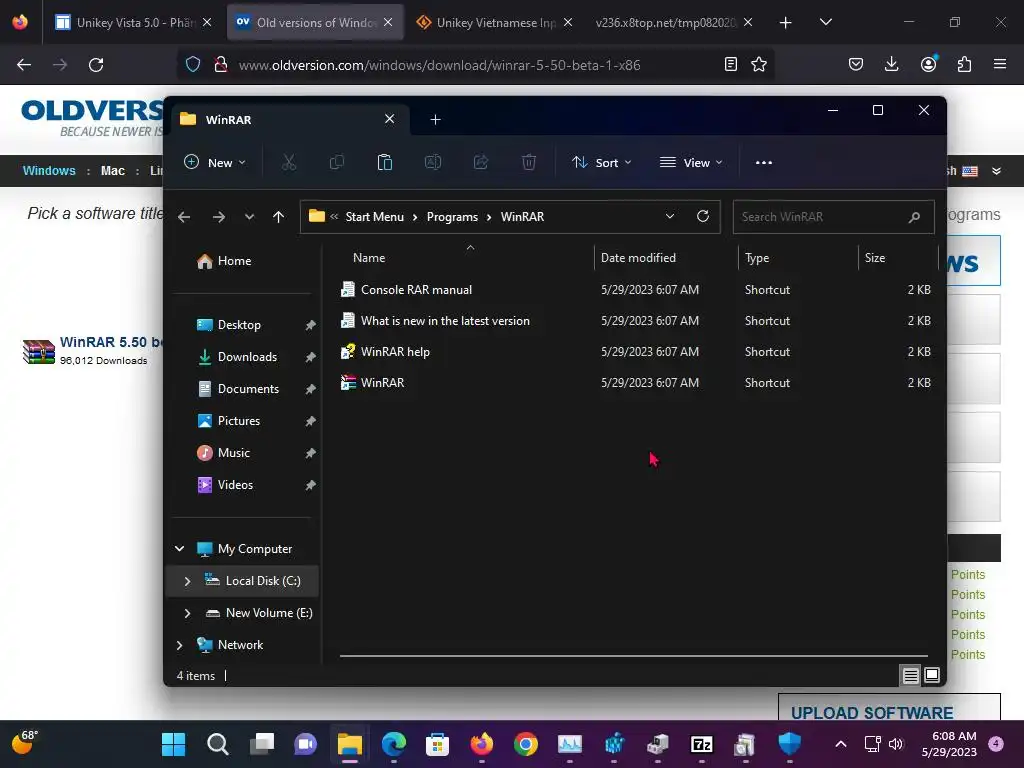The height and width of the screenshot is (768, 1024).
Task: Switch to Unikey Vietnamese Input tab
Action: coord(494,22)
